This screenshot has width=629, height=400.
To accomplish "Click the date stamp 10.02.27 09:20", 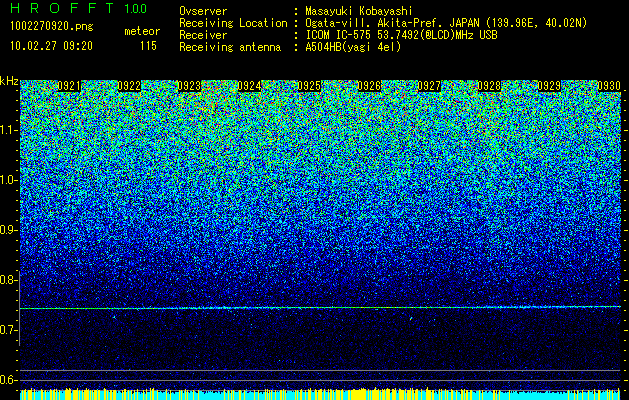I will [x=51, y=46].
